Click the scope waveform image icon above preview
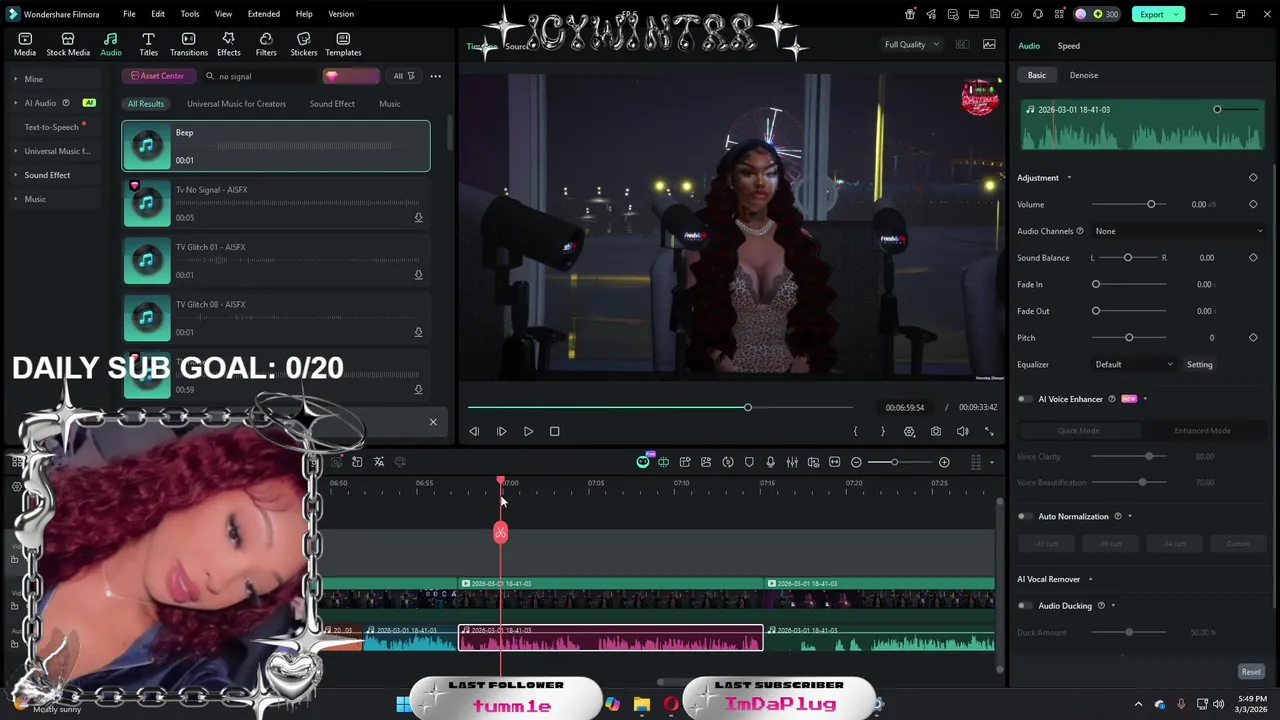Viewport: 1280px width, 720px height. (x=989, y=44)
